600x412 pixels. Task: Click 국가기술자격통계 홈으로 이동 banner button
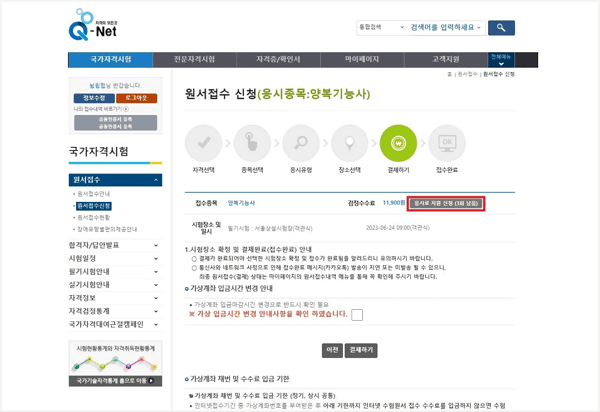(x=115, y=381)
